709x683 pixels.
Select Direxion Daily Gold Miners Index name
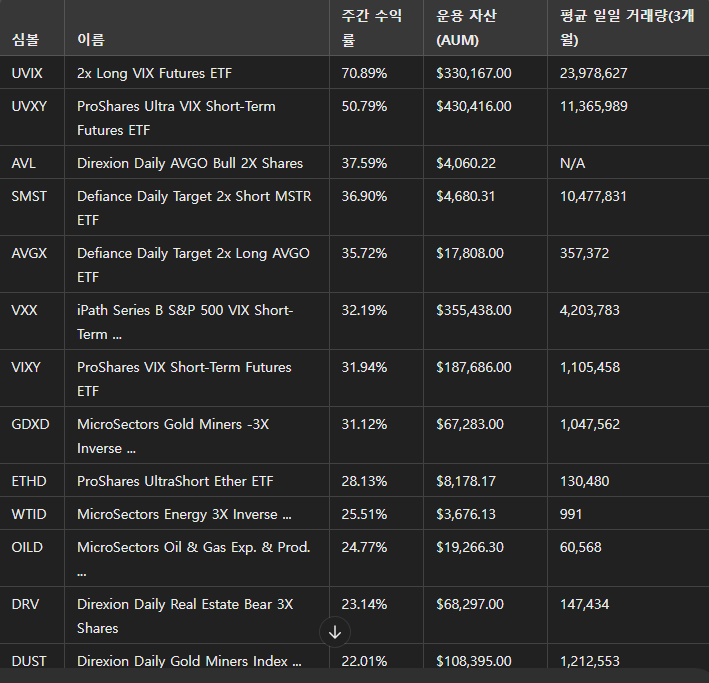pos(189,661)
